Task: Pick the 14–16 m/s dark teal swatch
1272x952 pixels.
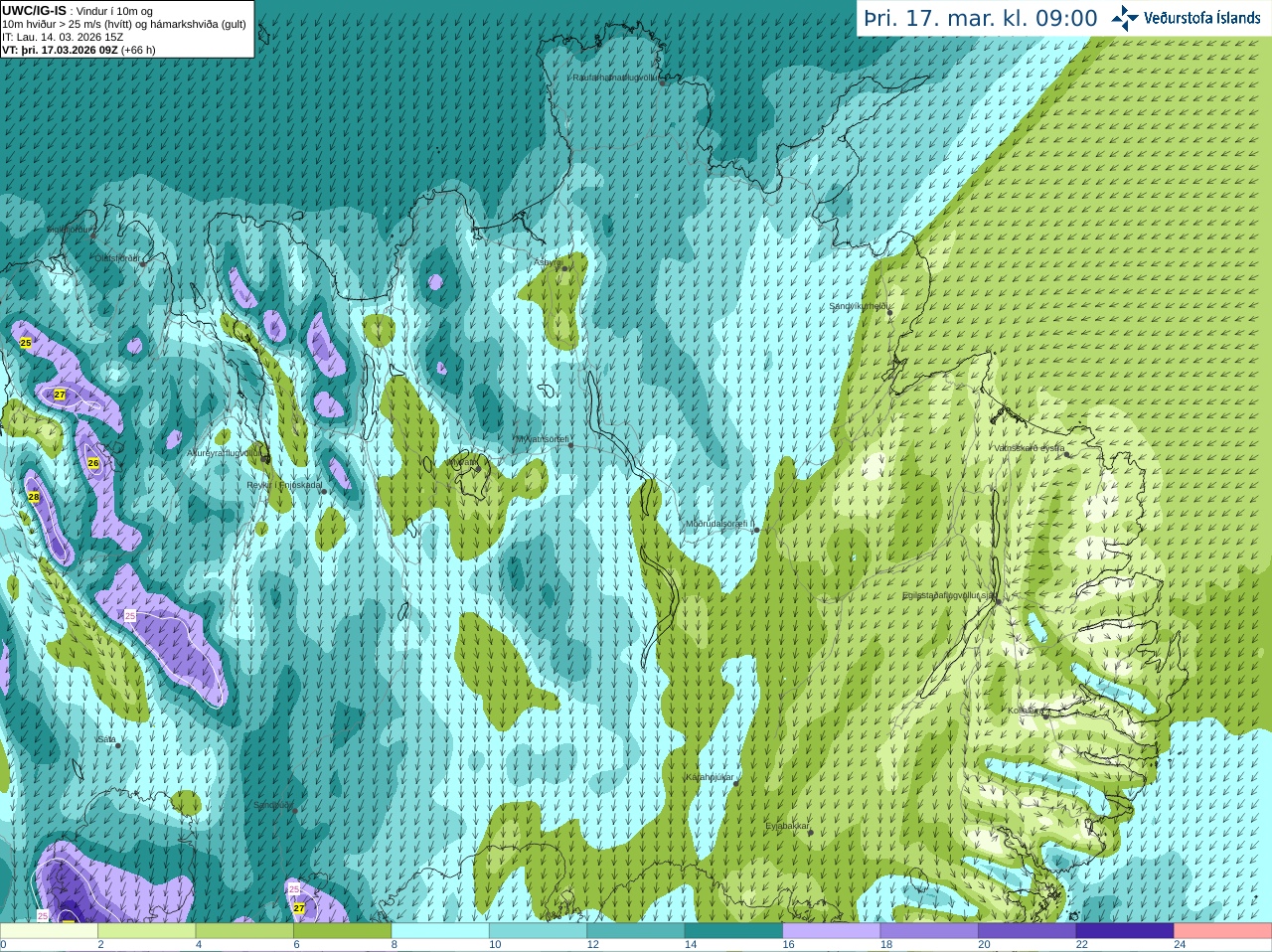Action: [733, 931]
